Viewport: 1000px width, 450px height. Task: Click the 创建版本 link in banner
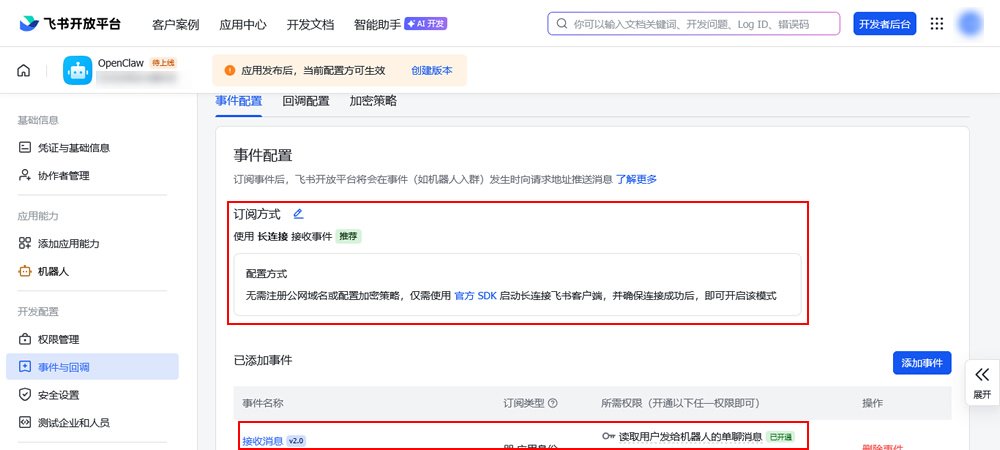[432, 71]
